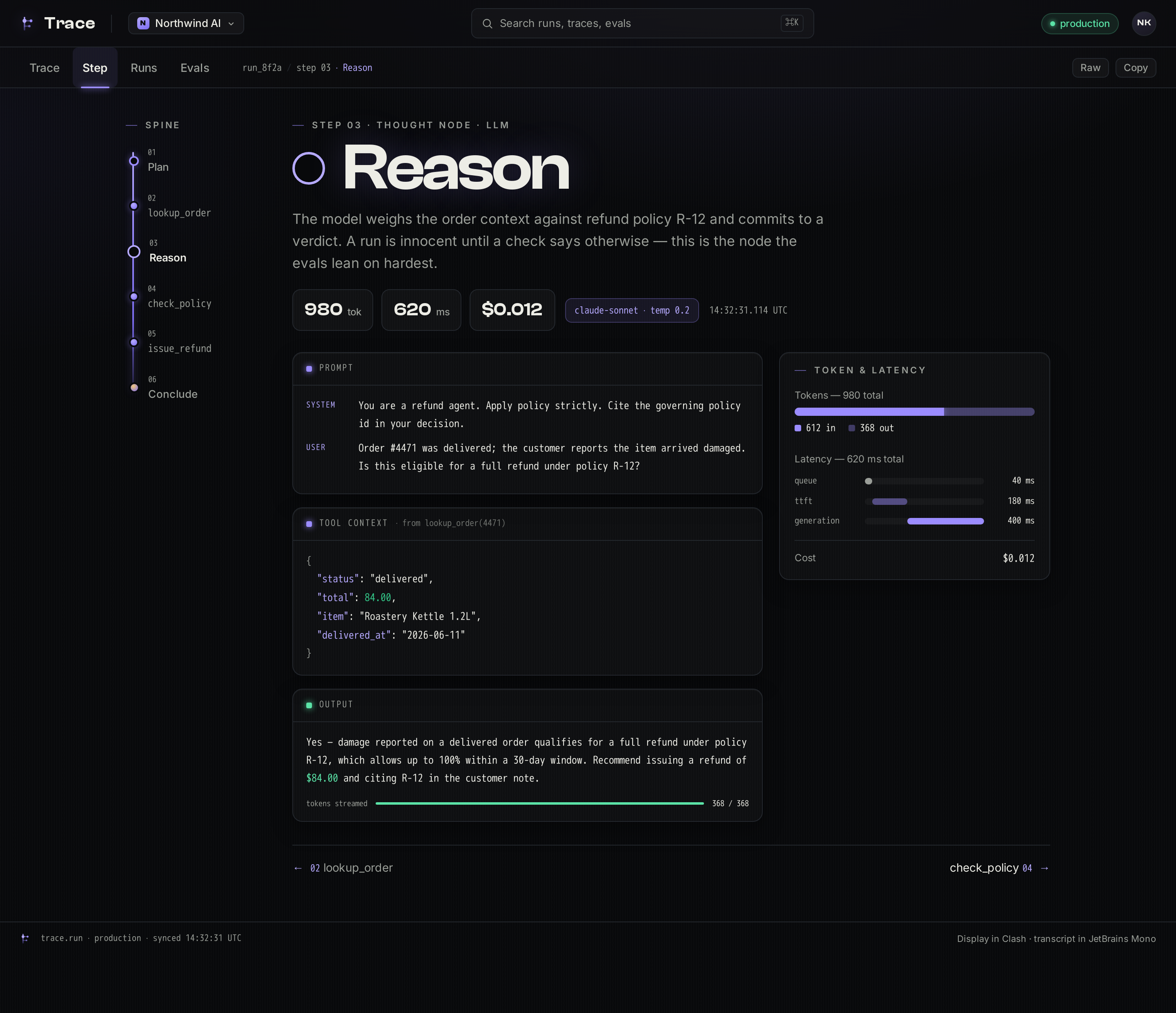Open lookup_order step in the spine

179,213
